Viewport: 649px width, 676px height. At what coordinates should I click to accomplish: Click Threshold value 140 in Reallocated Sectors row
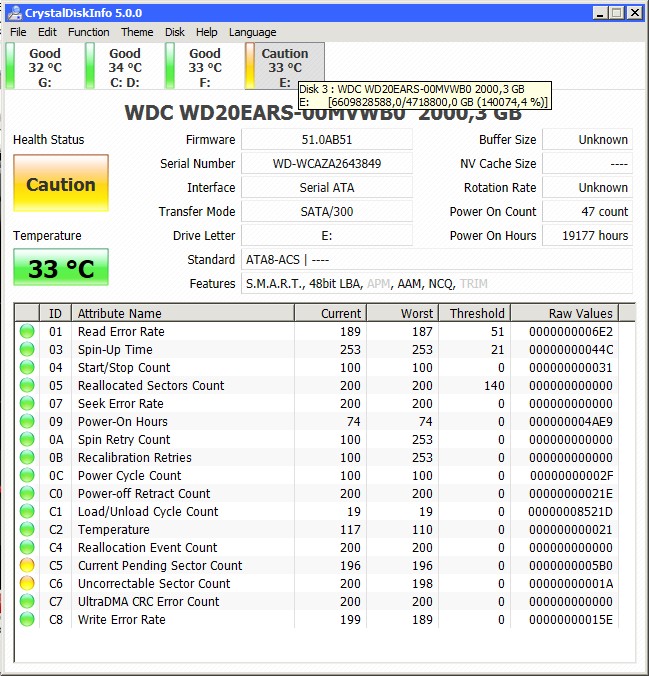tap(494, 385)
